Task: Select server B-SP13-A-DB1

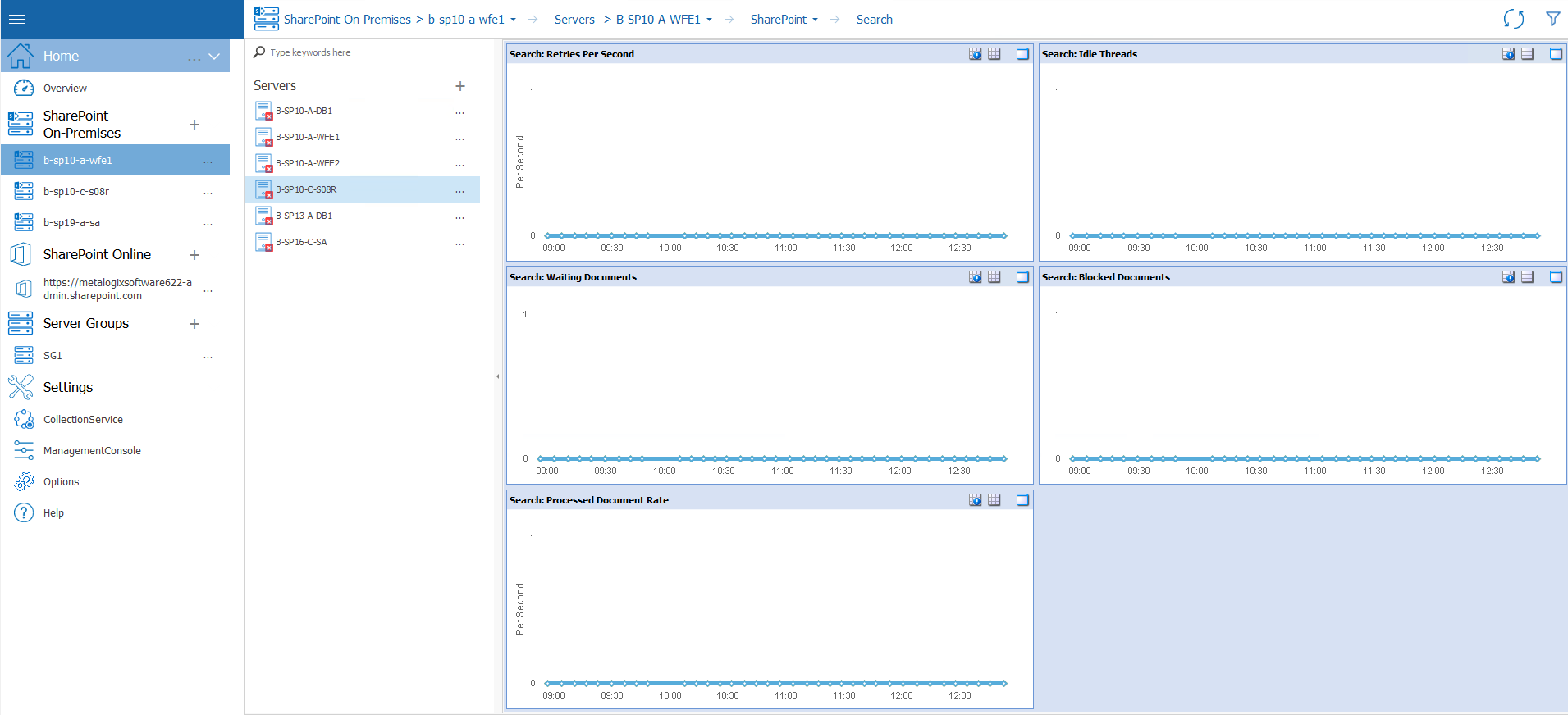Action: [304, 216]
